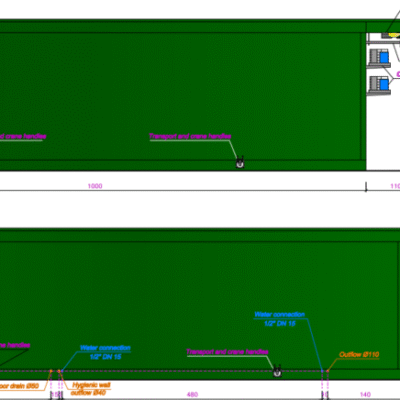Select lower 'Transport and crane handles' label
The width and height of the screenshot is (400, 400).
pyautogui.click(x=227, y=352)
